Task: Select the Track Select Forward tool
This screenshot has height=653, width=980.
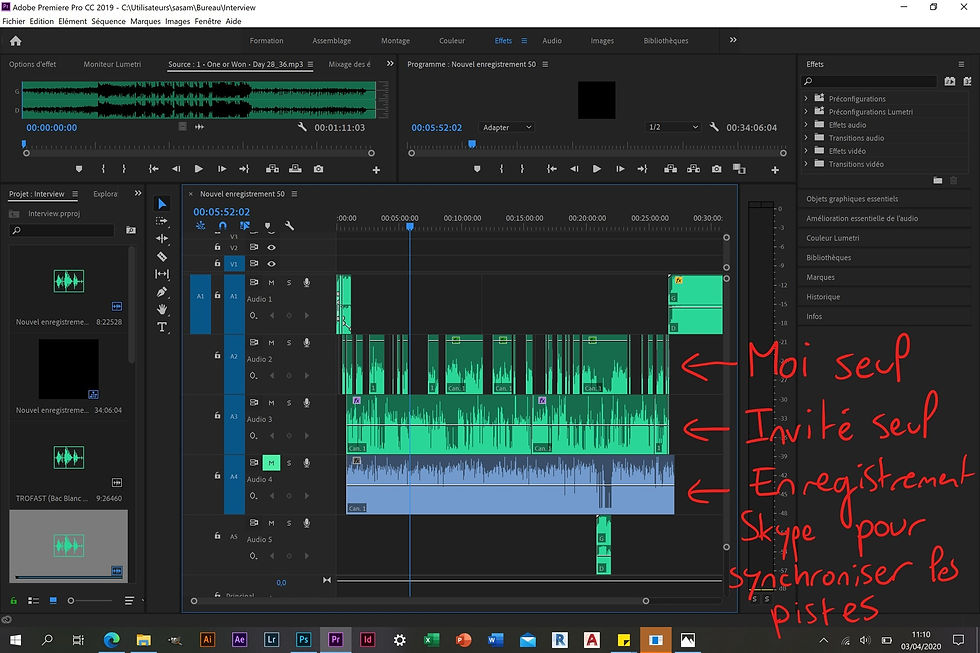Action: [x=162, y=221]
